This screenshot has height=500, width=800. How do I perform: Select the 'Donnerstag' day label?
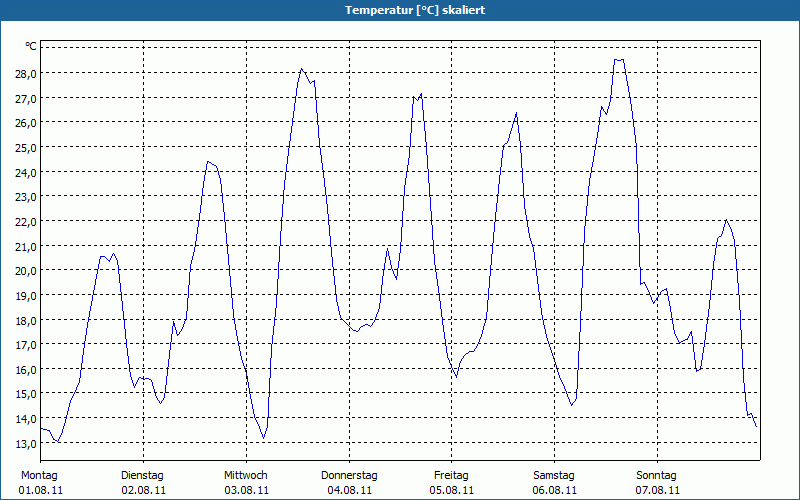click(349, 476)
